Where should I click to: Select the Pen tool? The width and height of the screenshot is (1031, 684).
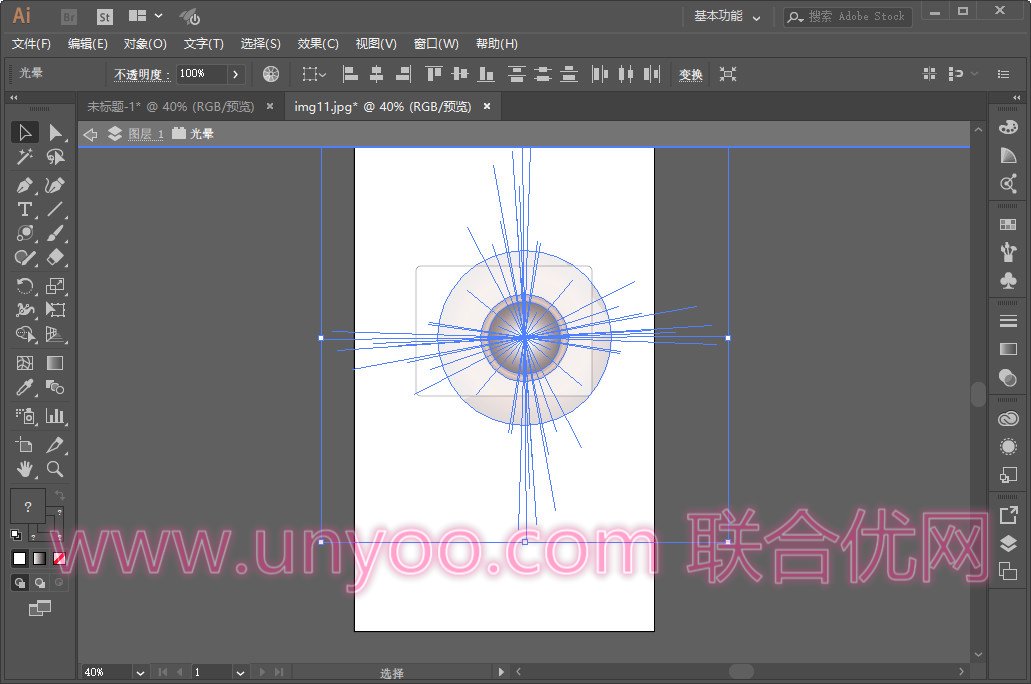(x=25, y=185)
